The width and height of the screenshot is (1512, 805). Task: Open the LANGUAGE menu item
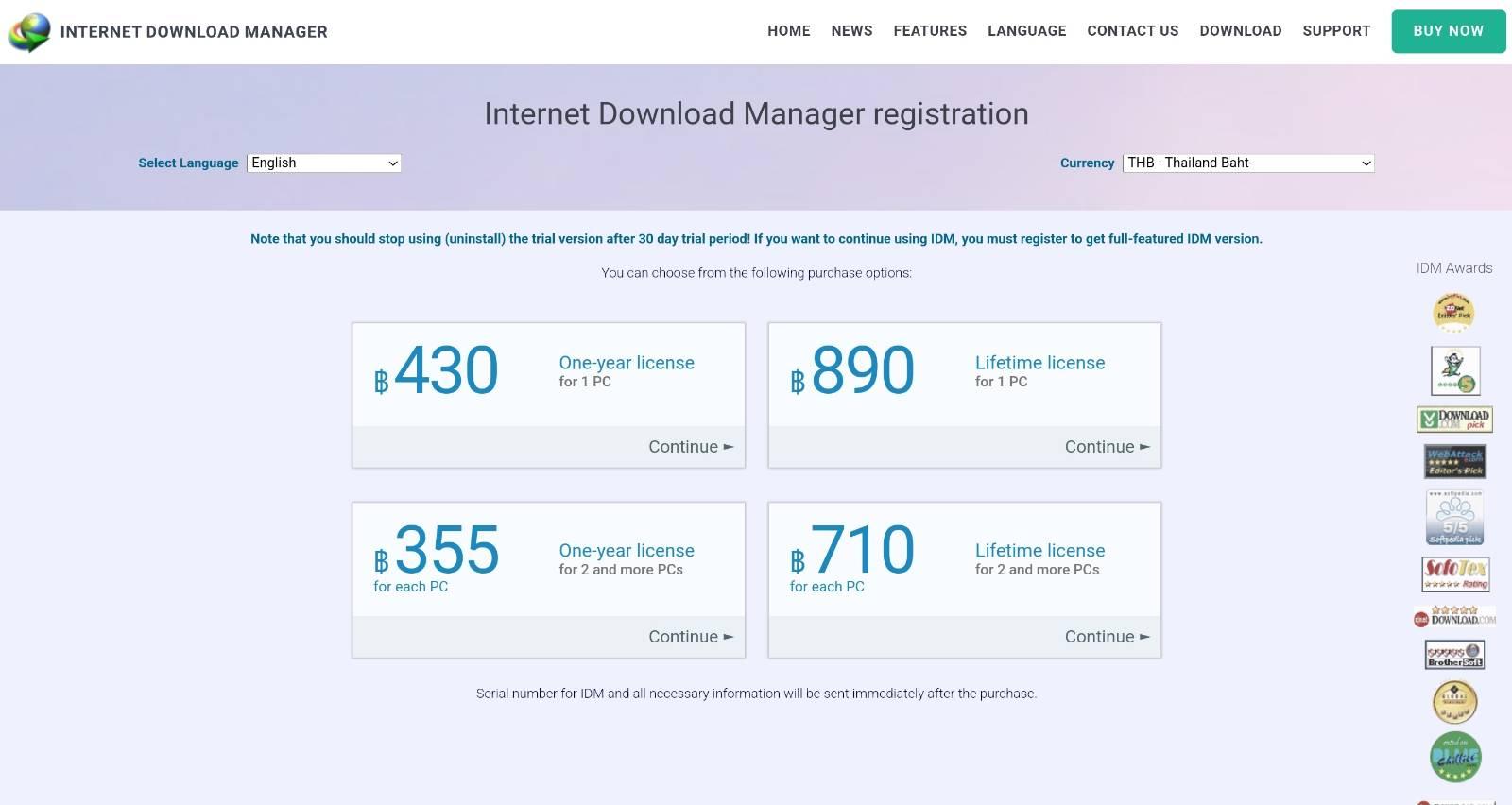(x=1027, y=31)
